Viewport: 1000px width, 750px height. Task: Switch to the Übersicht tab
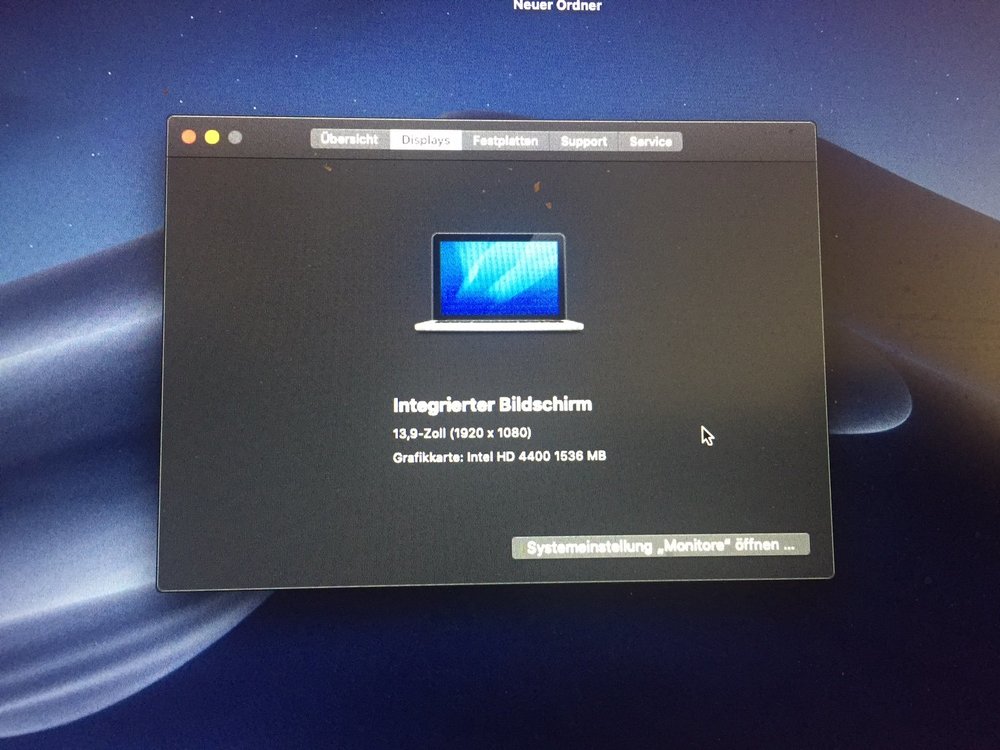349,140
